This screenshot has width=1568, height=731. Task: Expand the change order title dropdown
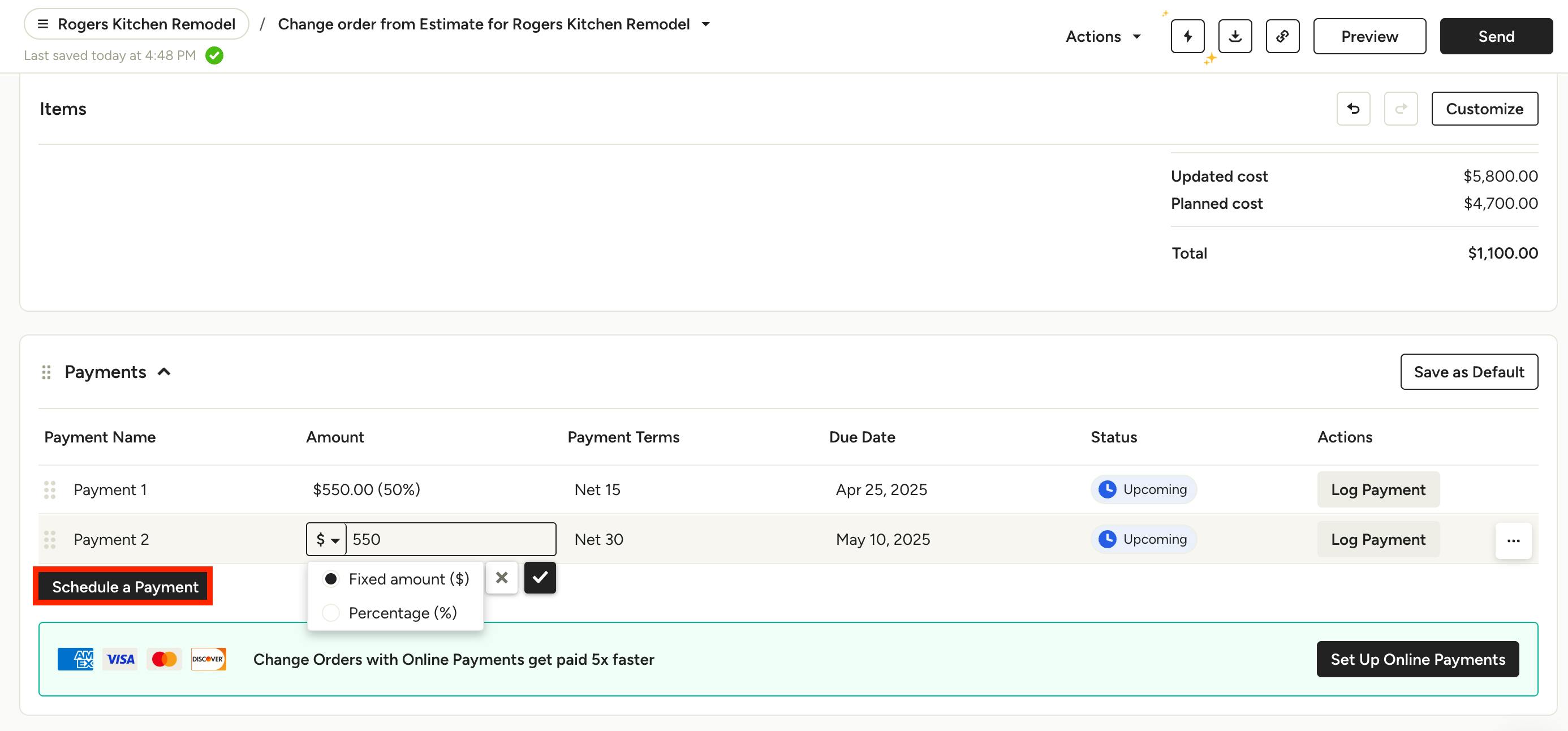(x=705, y=24)
